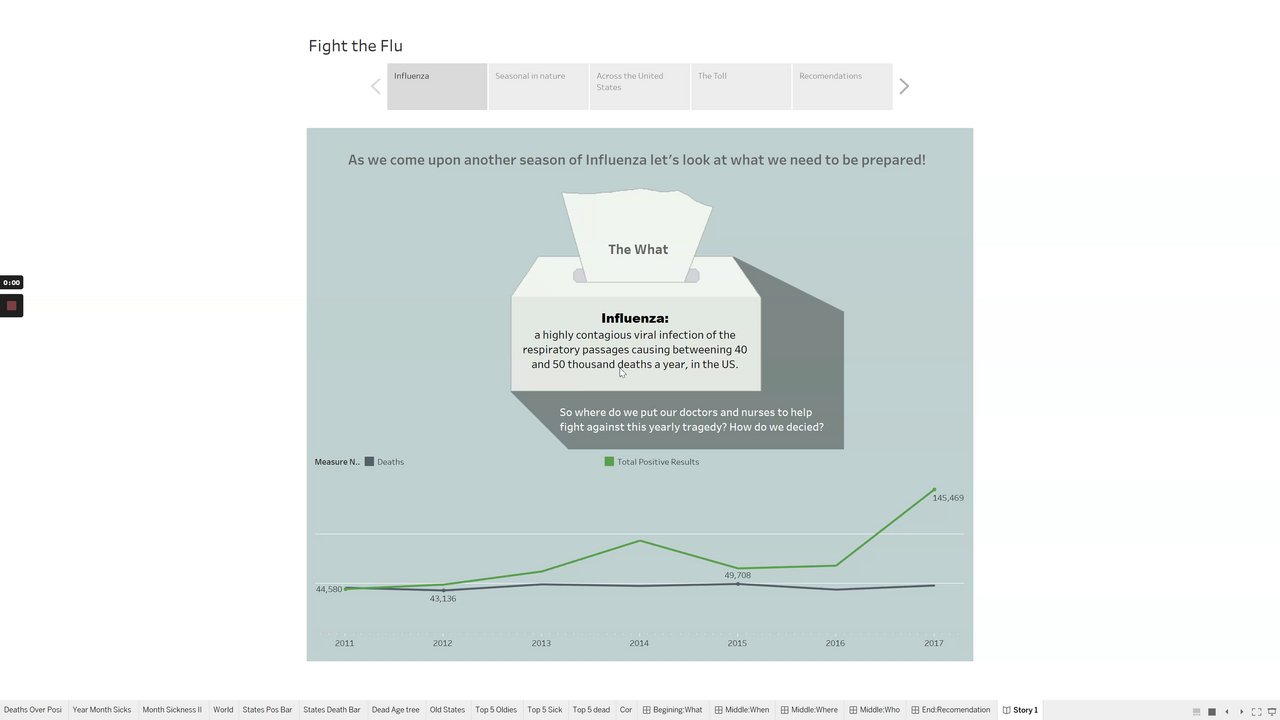The width and height of the screenshot is (1280, 720).
Task: Go to the next sheet tab arrow
Action: tap(1241, 711)
